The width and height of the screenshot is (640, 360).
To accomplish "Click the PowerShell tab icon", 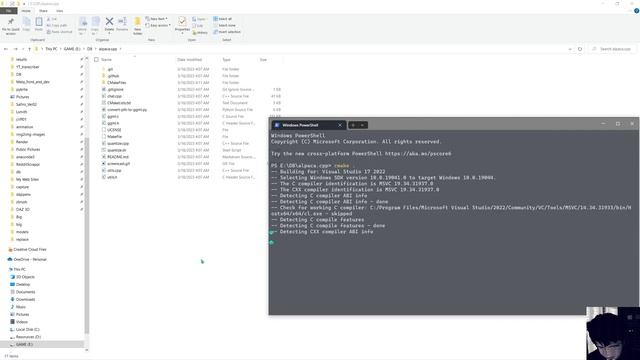I will (277, 125).
